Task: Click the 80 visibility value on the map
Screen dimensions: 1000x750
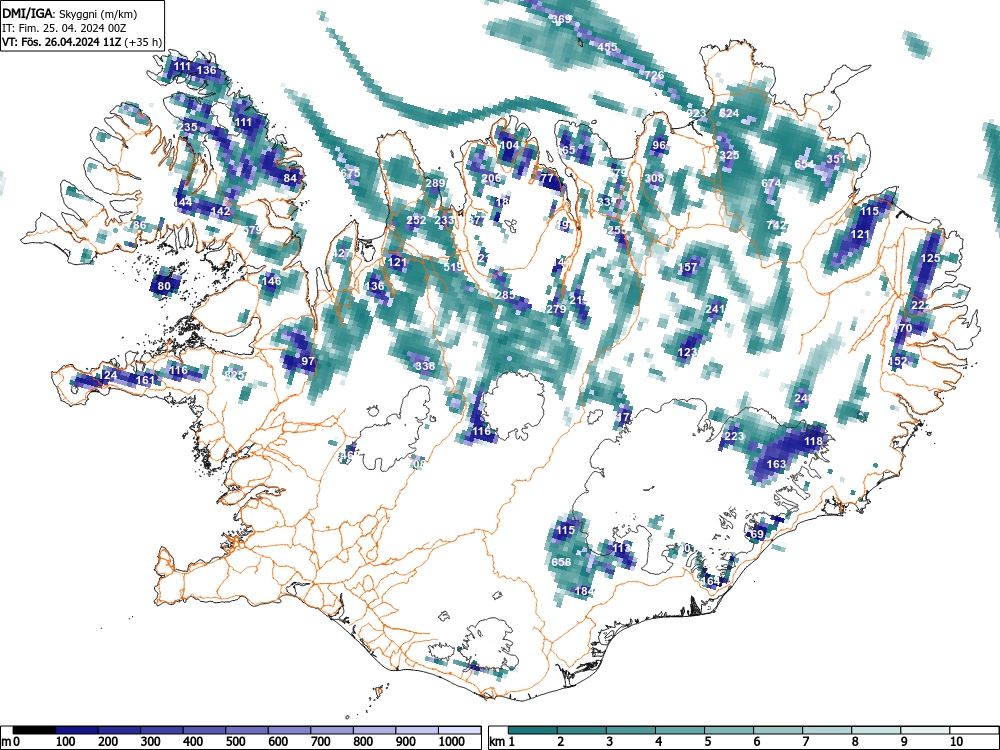Action: [x=164, y=286]
